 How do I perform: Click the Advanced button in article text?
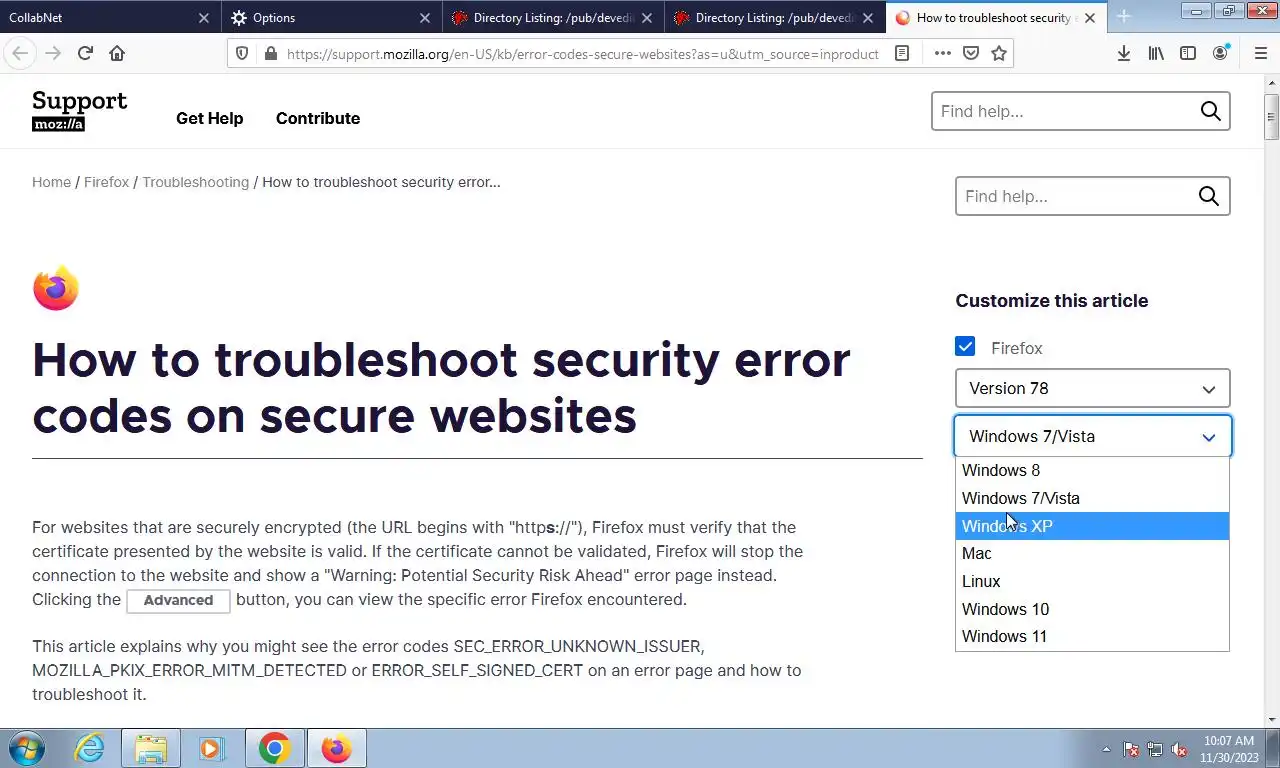(x=178, y=600)
